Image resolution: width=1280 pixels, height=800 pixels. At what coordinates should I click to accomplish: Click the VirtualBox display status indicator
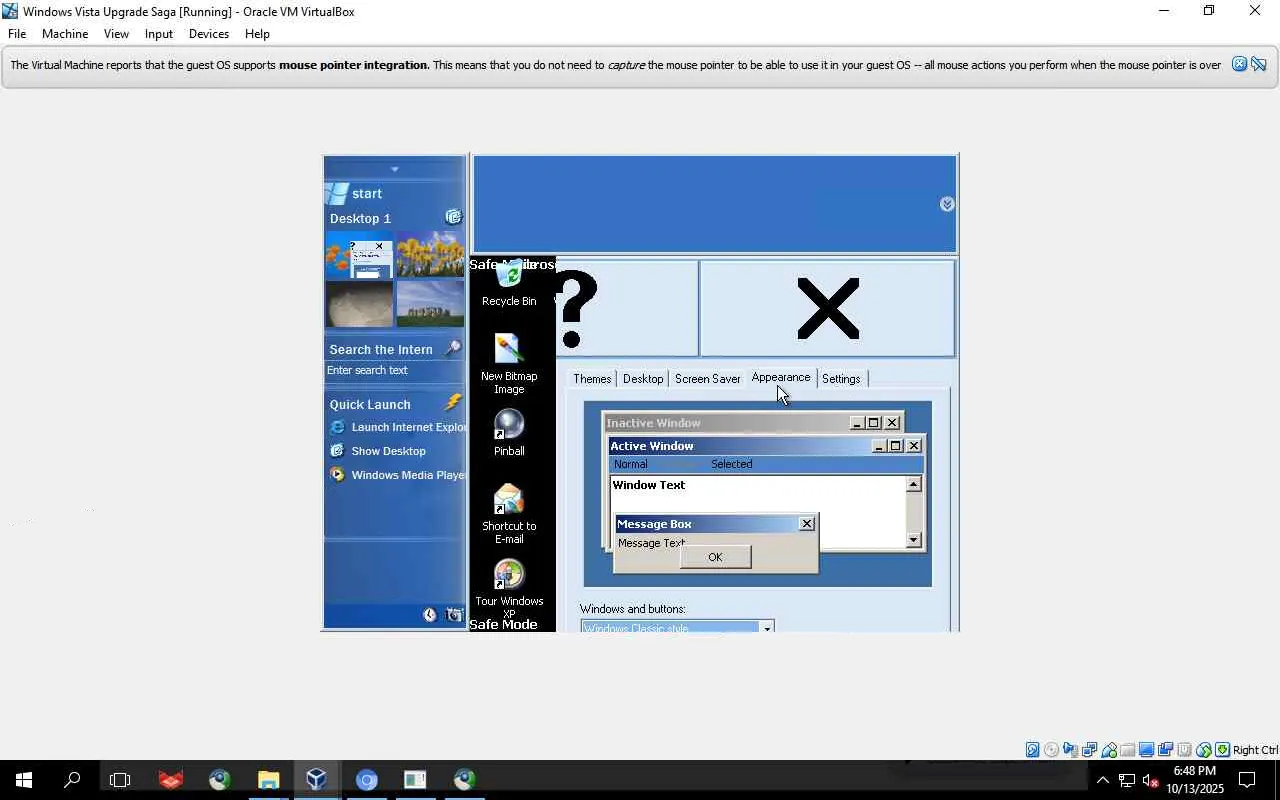coord(1147,750)
